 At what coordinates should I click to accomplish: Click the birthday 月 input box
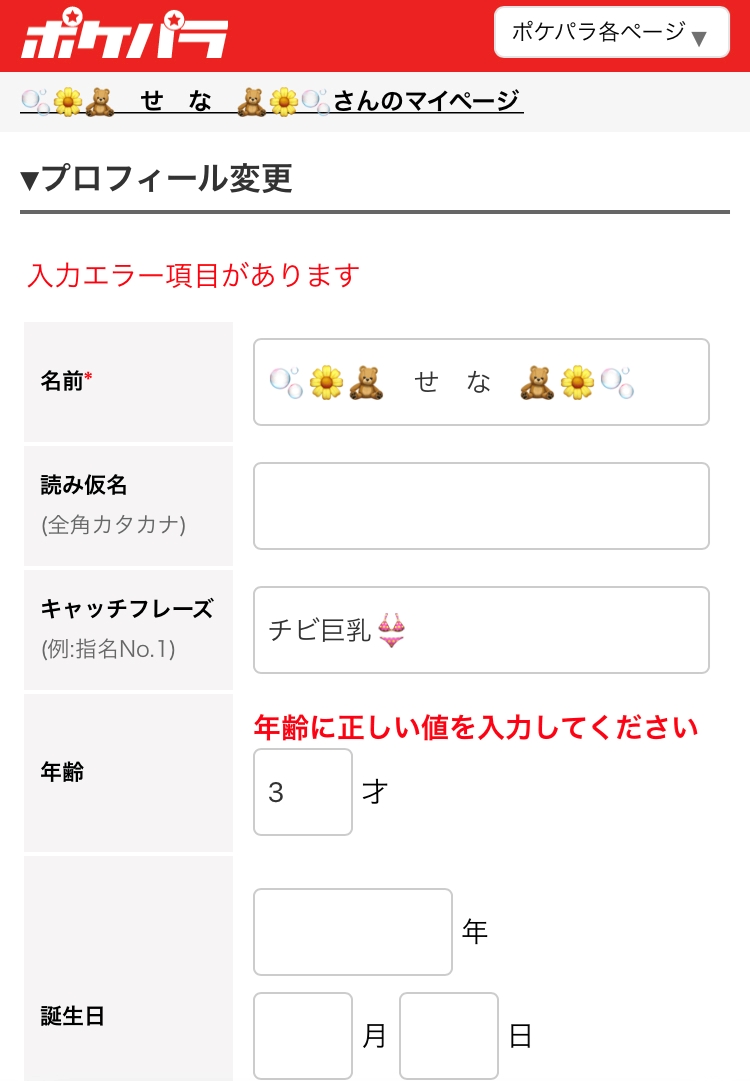point(303,1035)
